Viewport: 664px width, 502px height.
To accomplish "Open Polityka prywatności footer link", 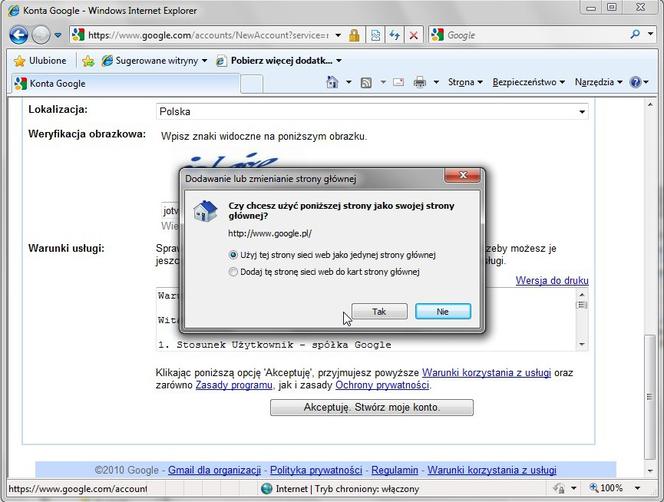I will point(316,470).
